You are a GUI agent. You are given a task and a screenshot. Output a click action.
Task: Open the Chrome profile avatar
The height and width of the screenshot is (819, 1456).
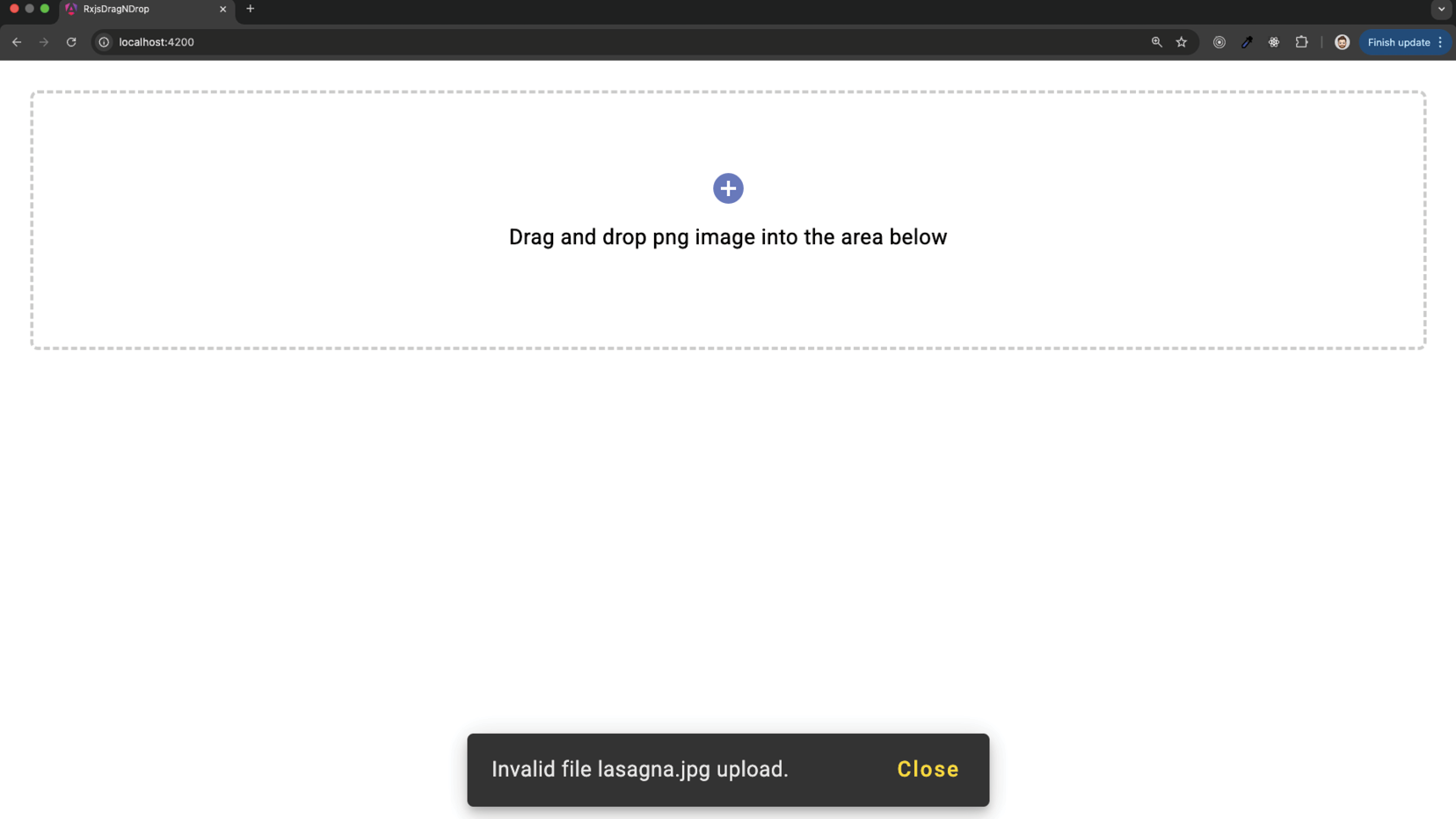1342,42
